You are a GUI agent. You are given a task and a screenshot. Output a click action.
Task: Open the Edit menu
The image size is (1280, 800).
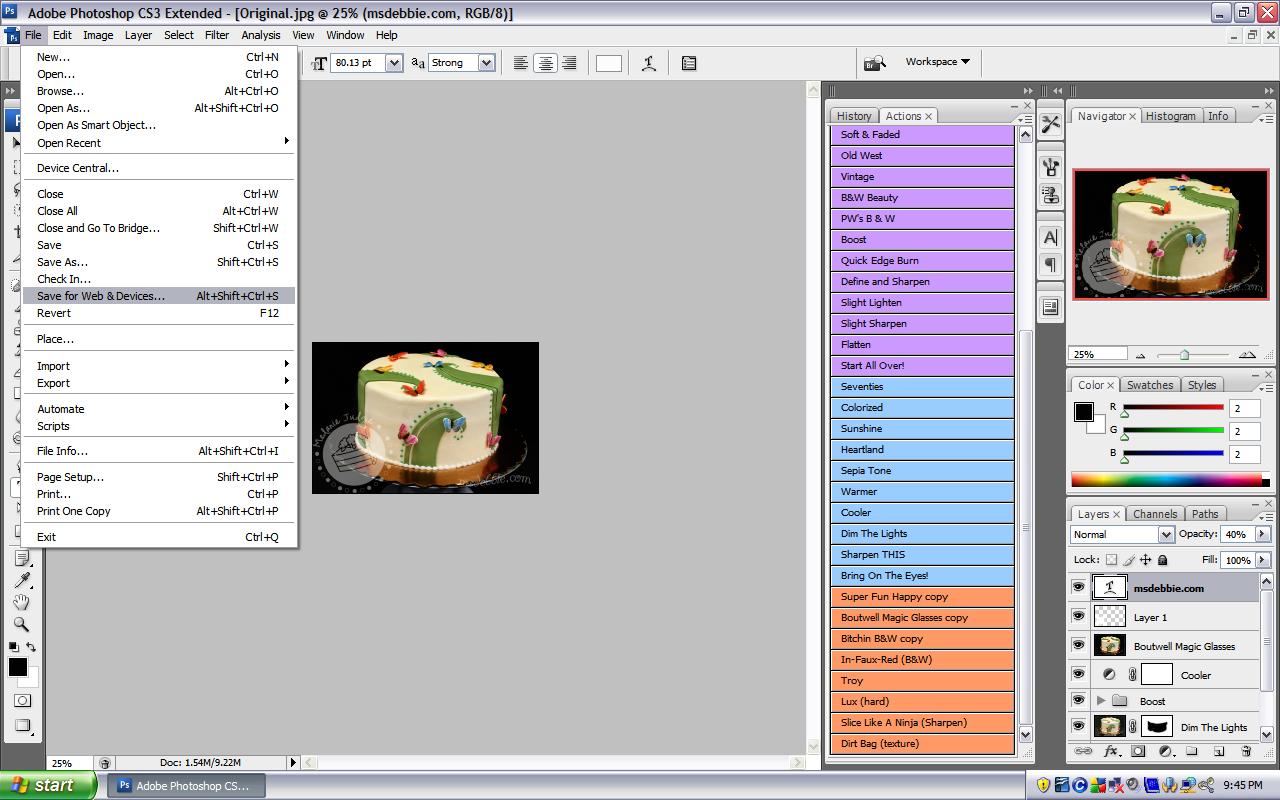(62, 35)
